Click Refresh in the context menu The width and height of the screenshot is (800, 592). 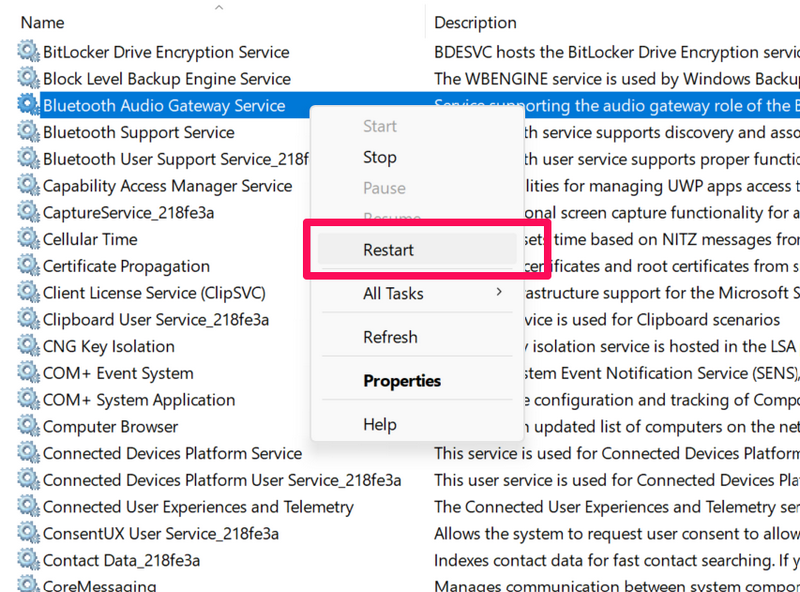[390, 337]
